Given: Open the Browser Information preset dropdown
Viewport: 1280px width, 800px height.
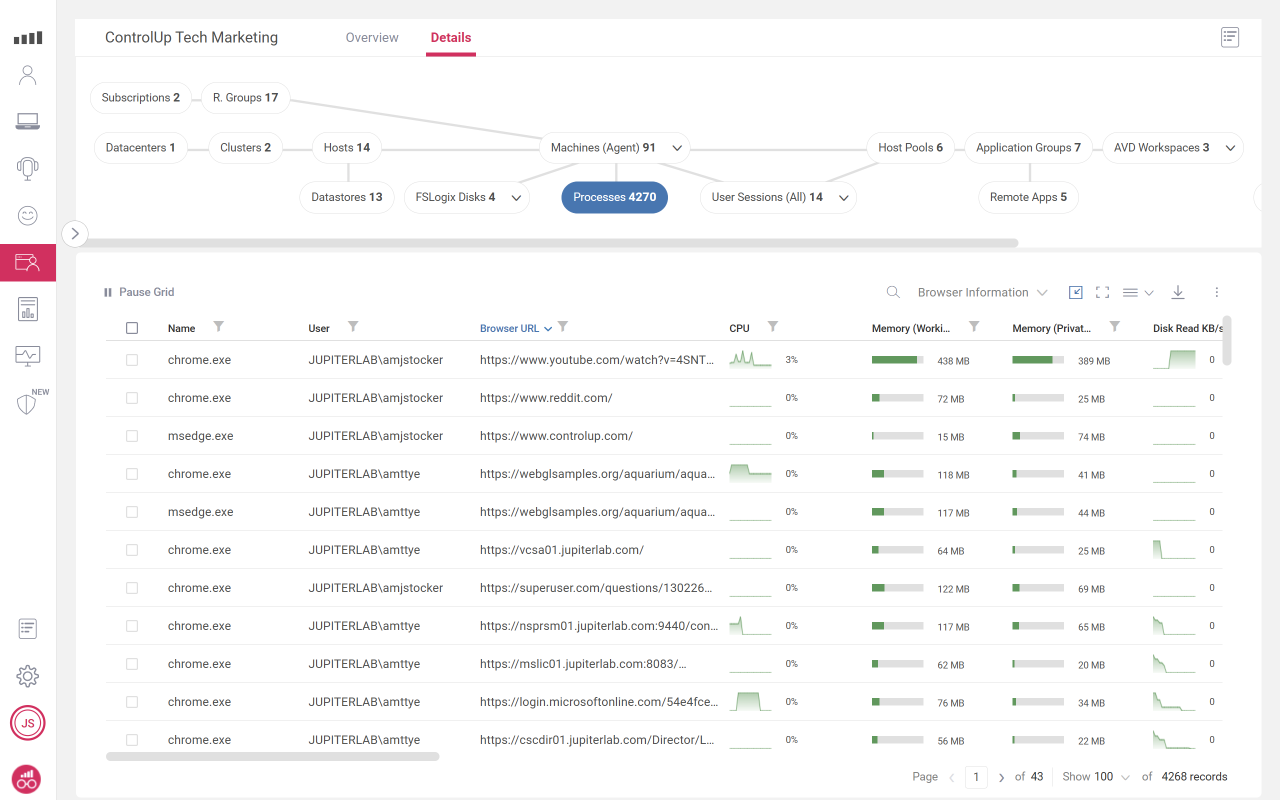Looking at the screenshot, I should click(x=981, y=292).
